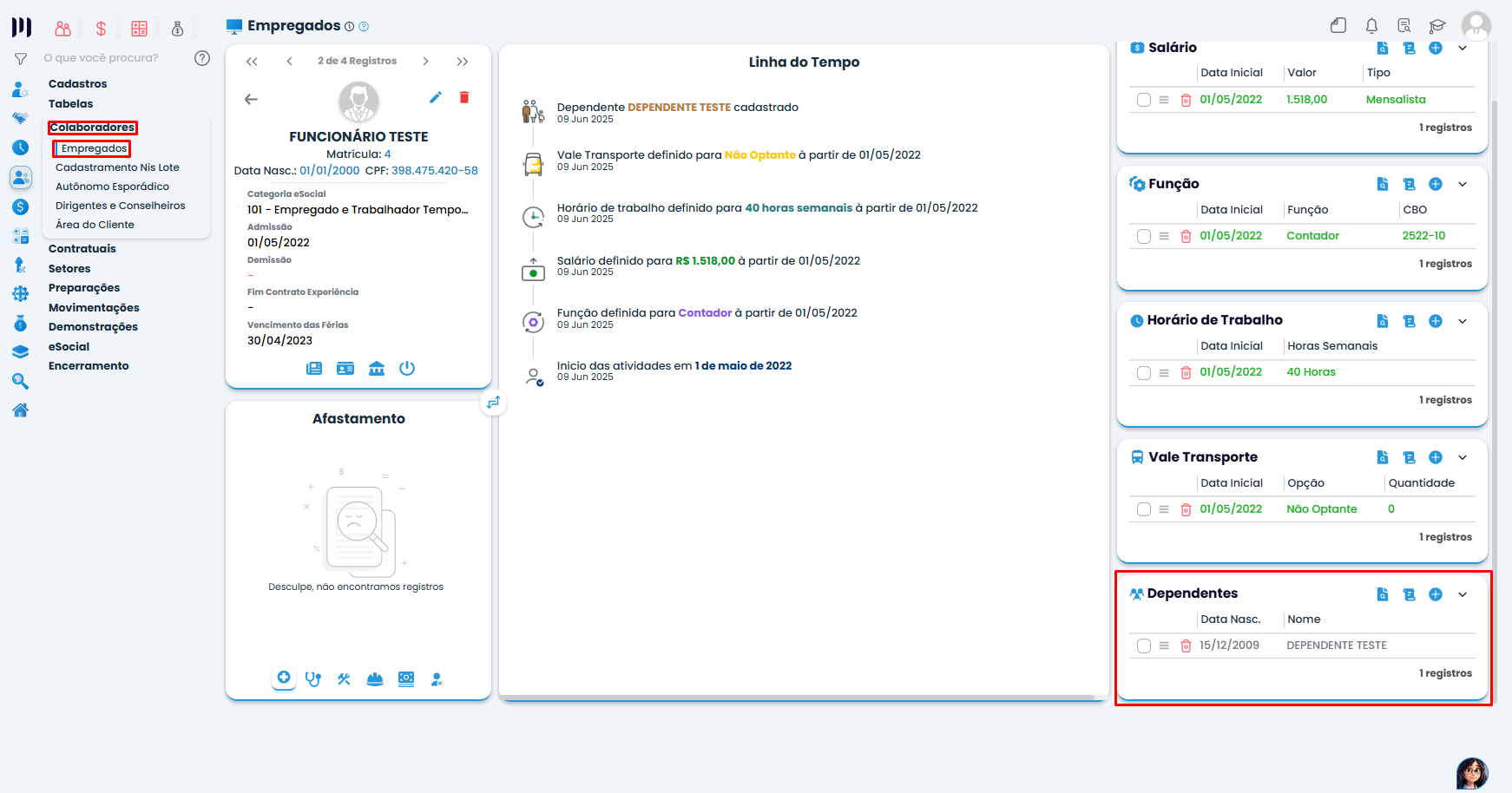The image size is (1512, 793).
Task: Open the Movimentações menu
Action: [94, 308]
